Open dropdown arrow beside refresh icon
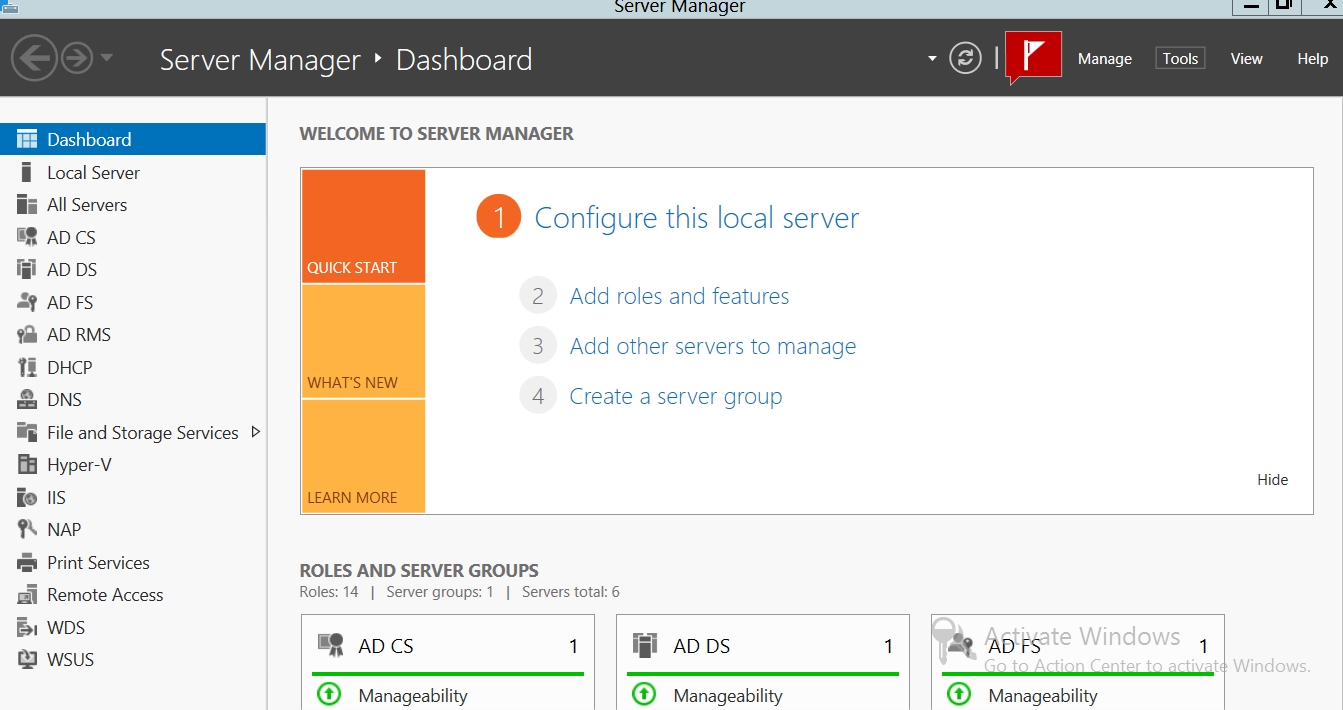1343x710 pixels. (x=932, y=58)
